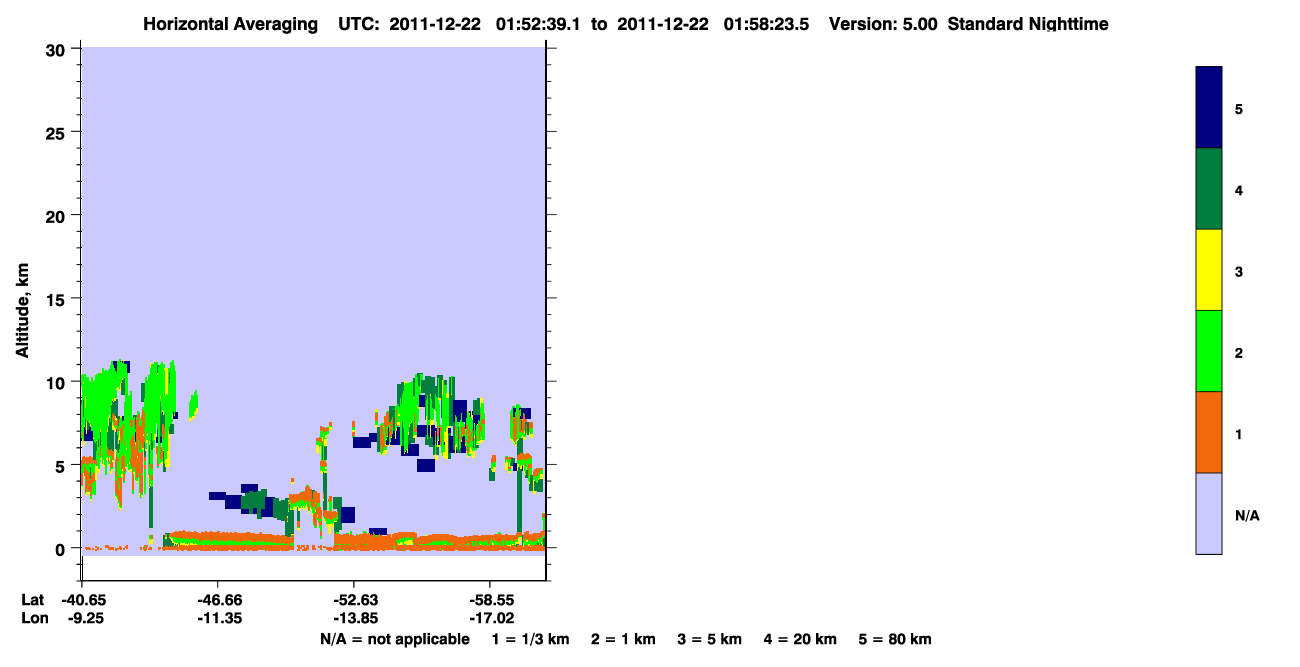Click the yellow colorbar segment labeled 3
The image size is (1300, 667).
click(1209, 270)
